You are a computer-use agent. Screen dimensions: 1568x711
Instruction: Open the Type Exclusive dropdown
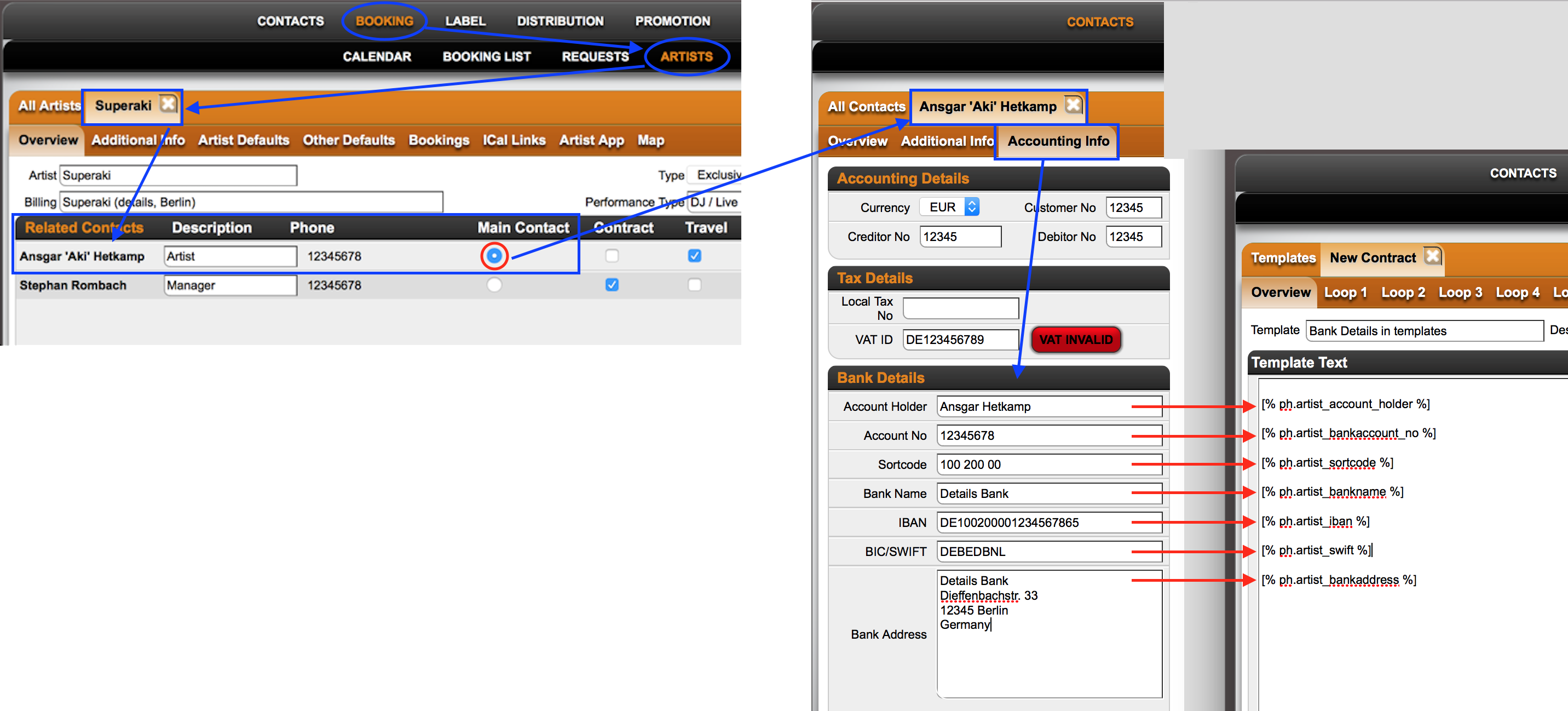[713, 175]
